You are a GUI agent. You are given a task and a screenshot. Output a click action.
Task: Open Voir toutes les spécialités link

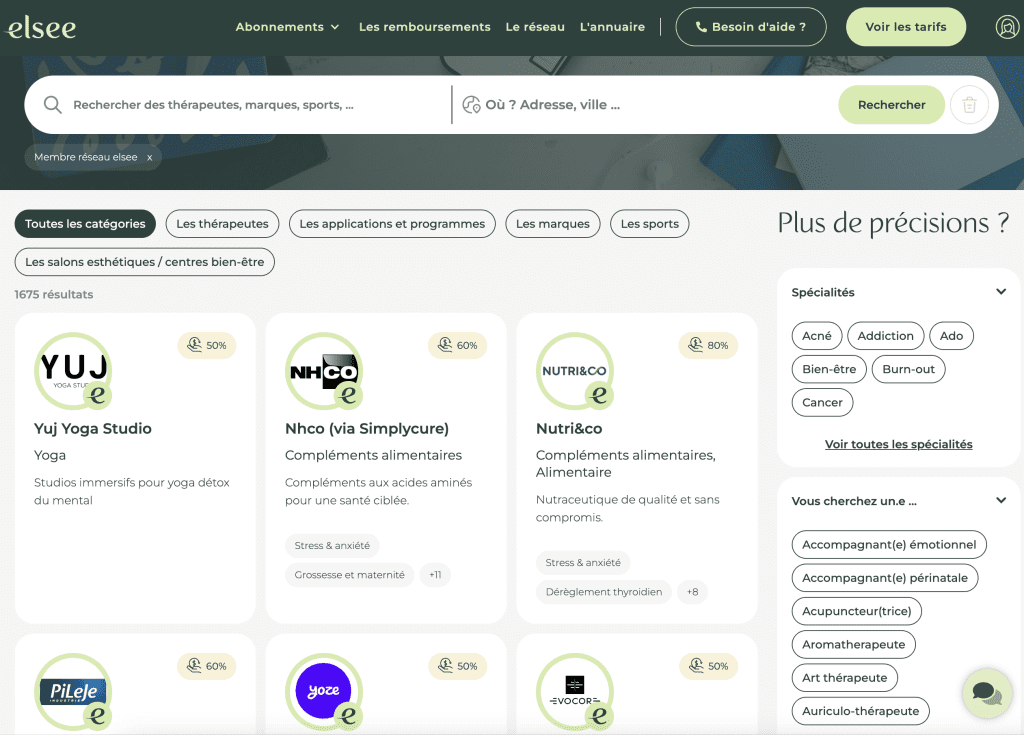click(897, 444)
